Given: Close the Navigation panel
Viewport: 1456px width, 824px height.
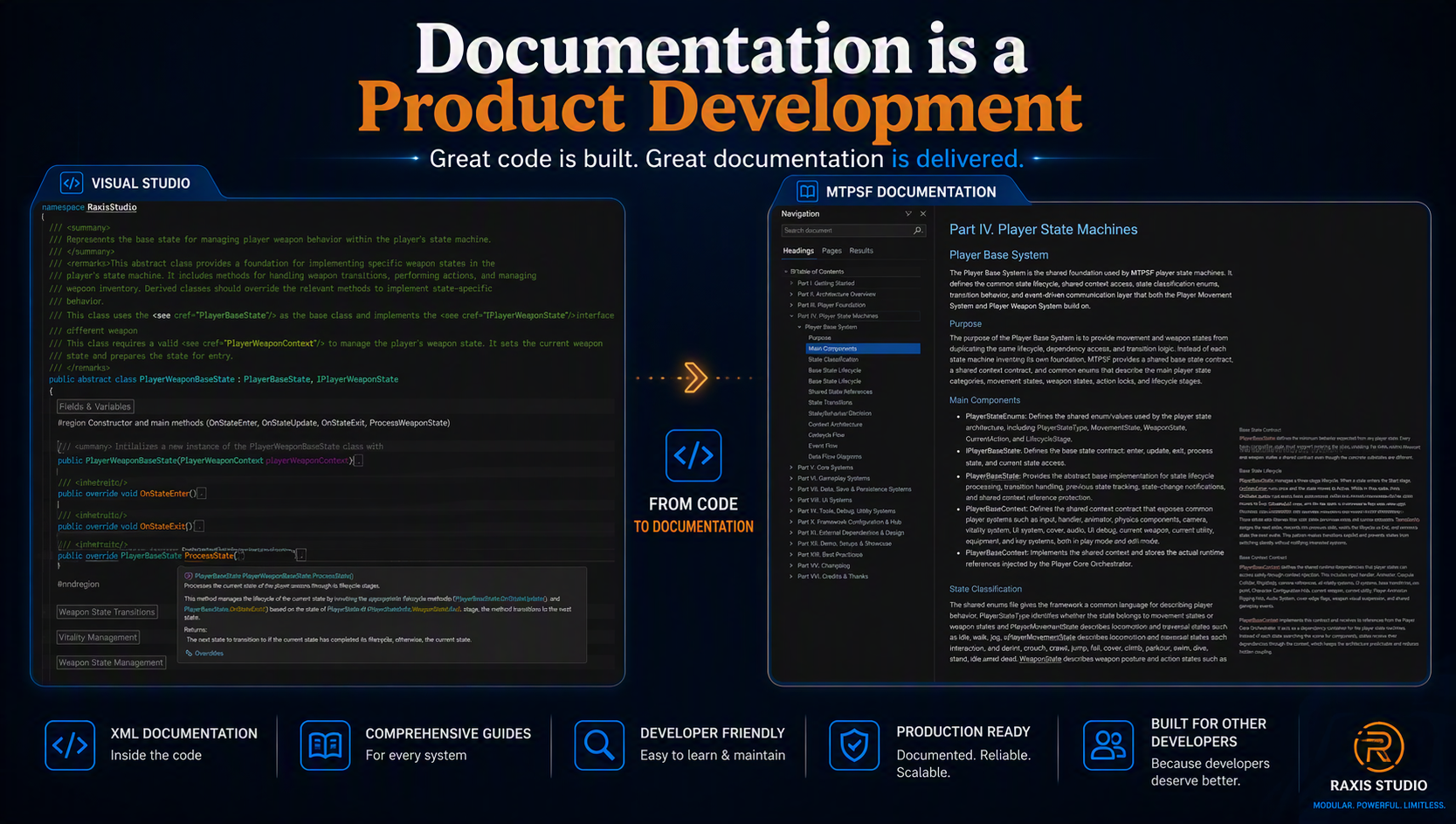Looking at the screenshot, I should [x=923, y=213].
